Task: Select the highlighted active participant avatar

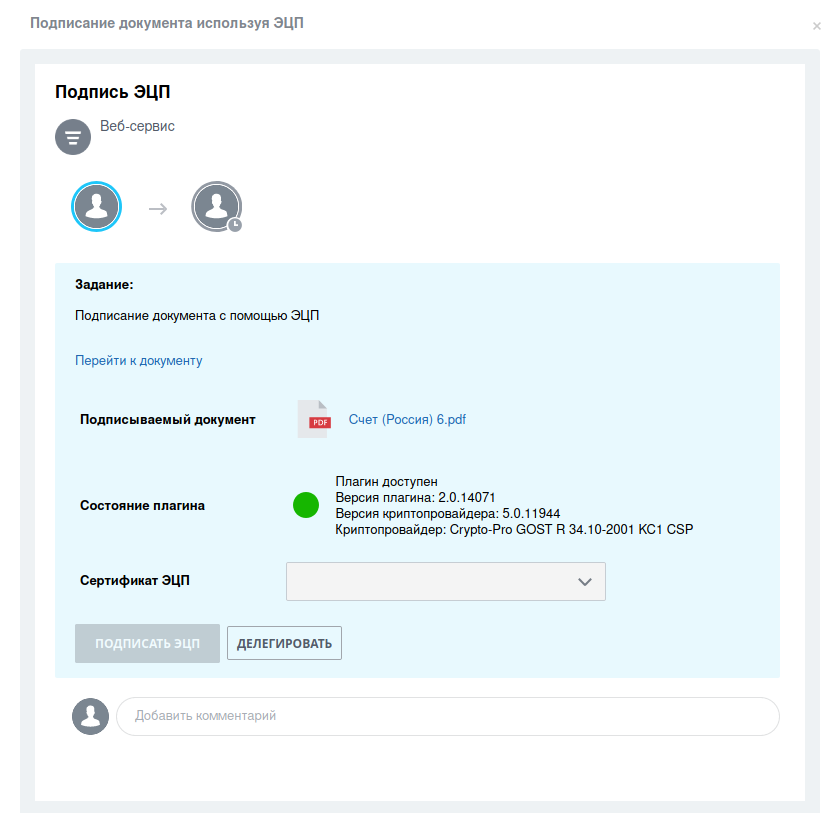Action: (96, 206)
